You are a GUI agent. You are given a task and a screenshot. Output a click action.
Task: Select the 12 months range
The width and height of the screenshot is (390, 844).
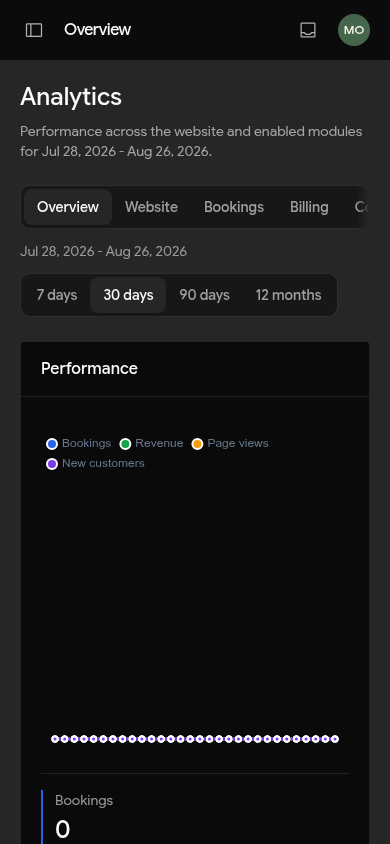coord(288,295)
